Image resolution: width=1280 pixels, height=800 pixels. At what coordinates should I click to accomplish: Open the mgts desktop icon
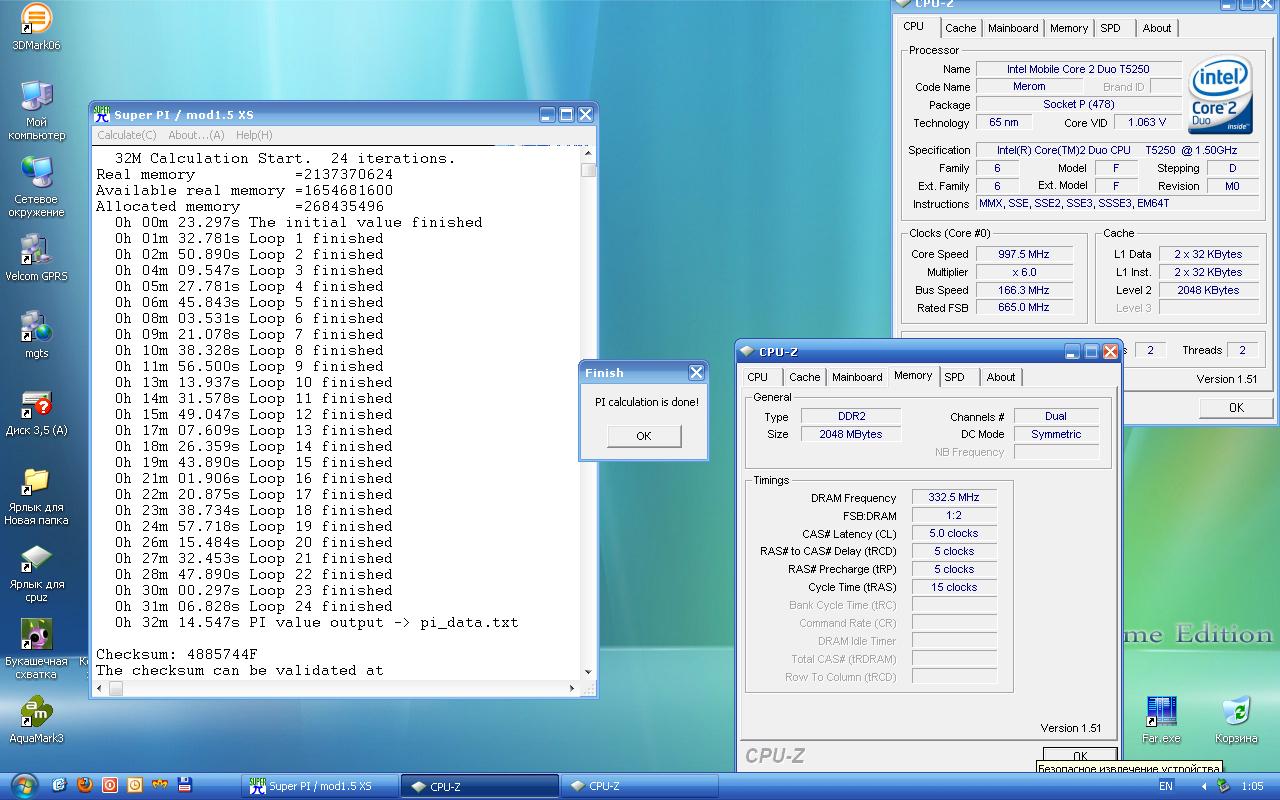[x=36, y=334]
